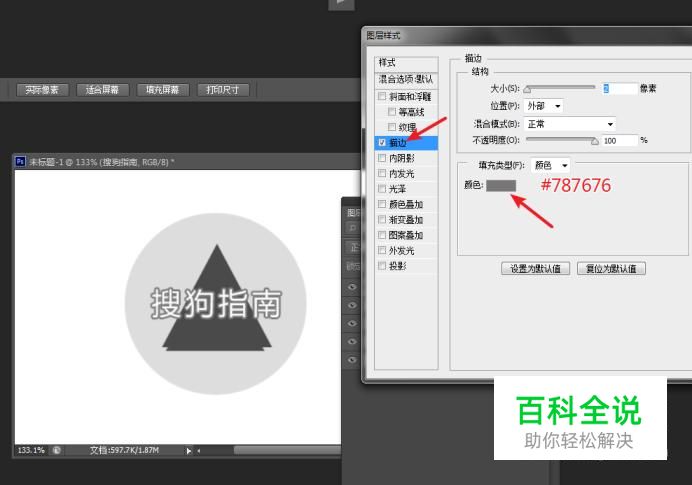Open the document info arrow menu after 文档:597.7K/1.87M
This screenshot has height=485, width=692.
pos(189,451)
